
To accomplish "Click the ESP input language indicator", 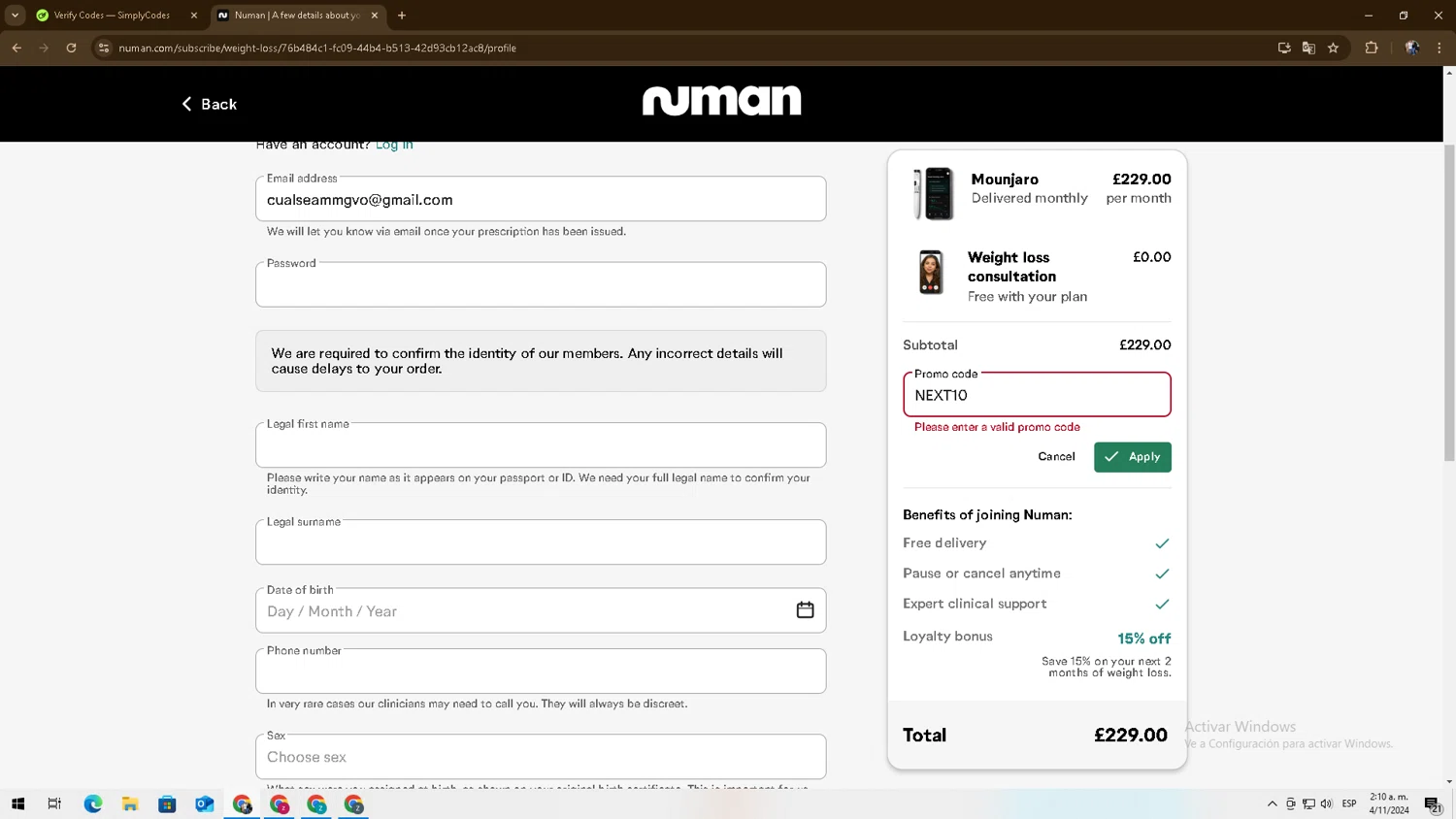I will [x=1349, y=803].
